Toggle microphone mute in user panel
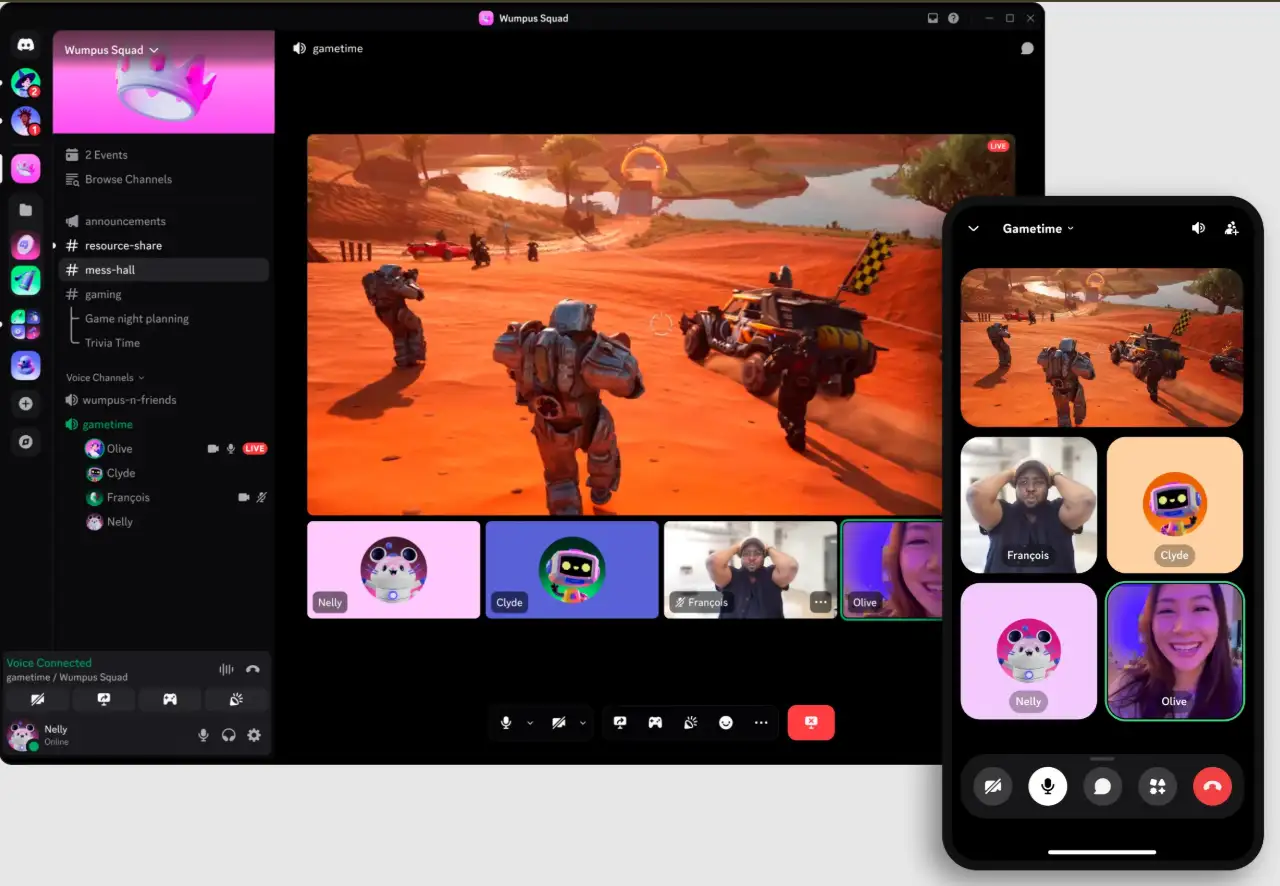This screenshot has width=1280, height=886. 203,735
